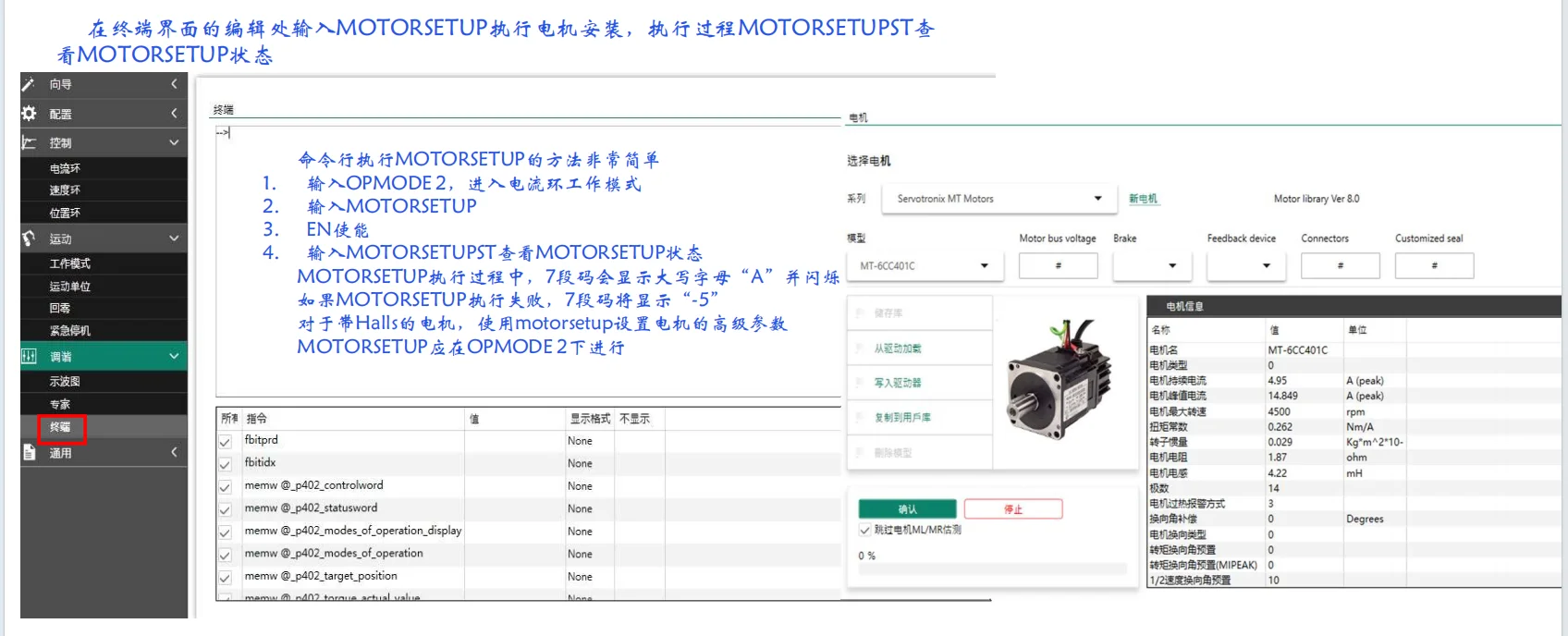Open the Feedback device dropdown
This screenshot has width=1568, height=636.
click(x=1244, y=266)
